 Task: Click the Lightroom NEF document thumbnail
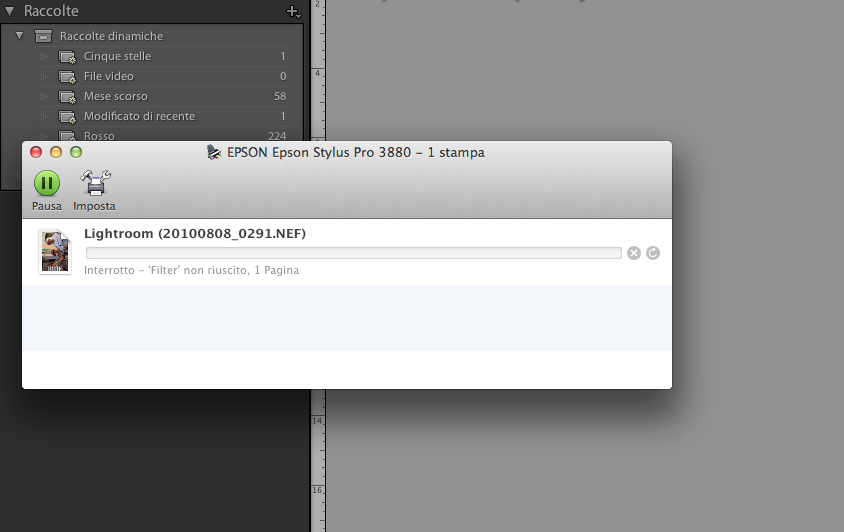[55, 251]
